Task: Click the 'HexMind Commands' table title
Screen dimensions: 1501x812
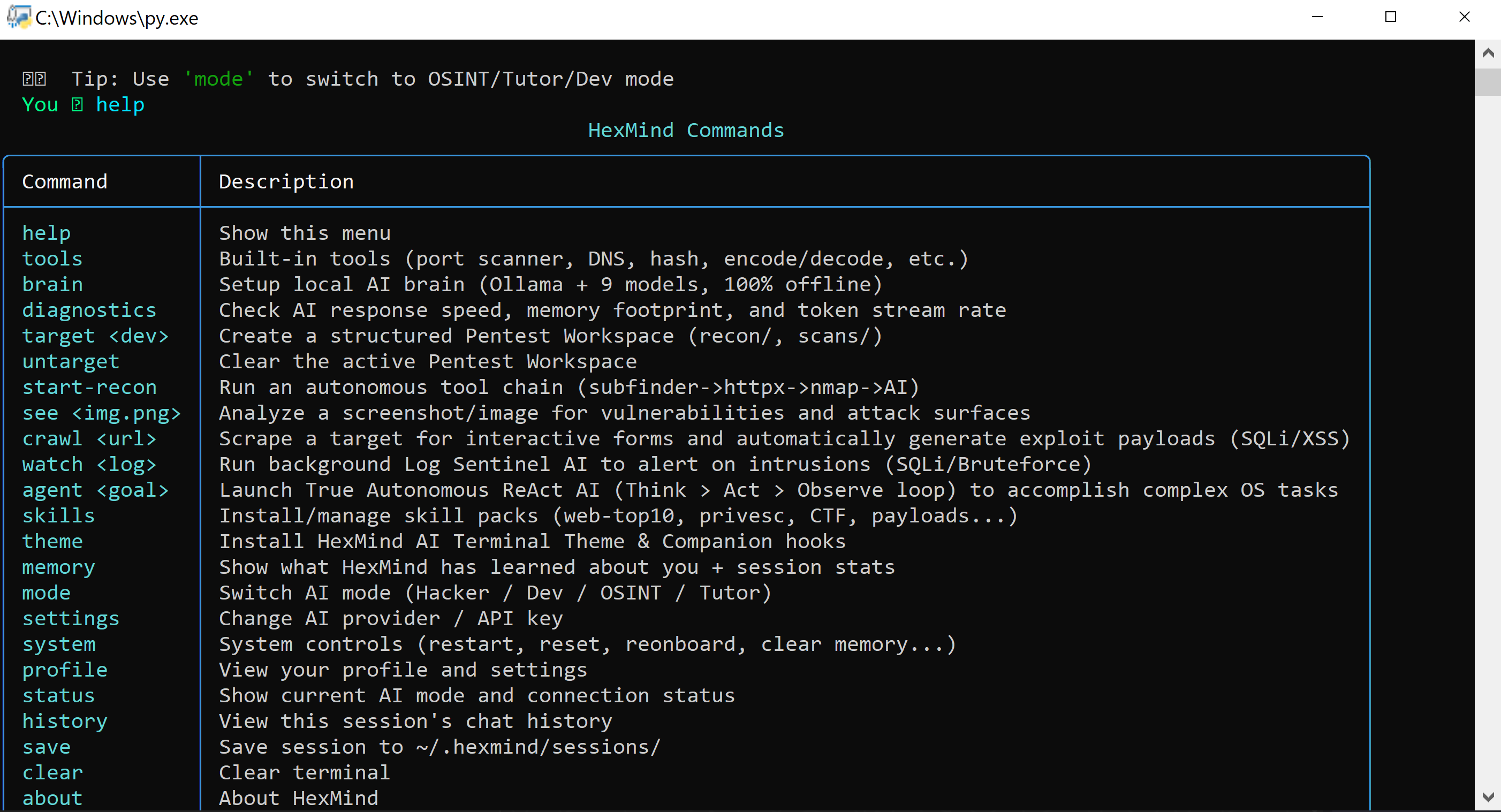Action: (686, 131)
